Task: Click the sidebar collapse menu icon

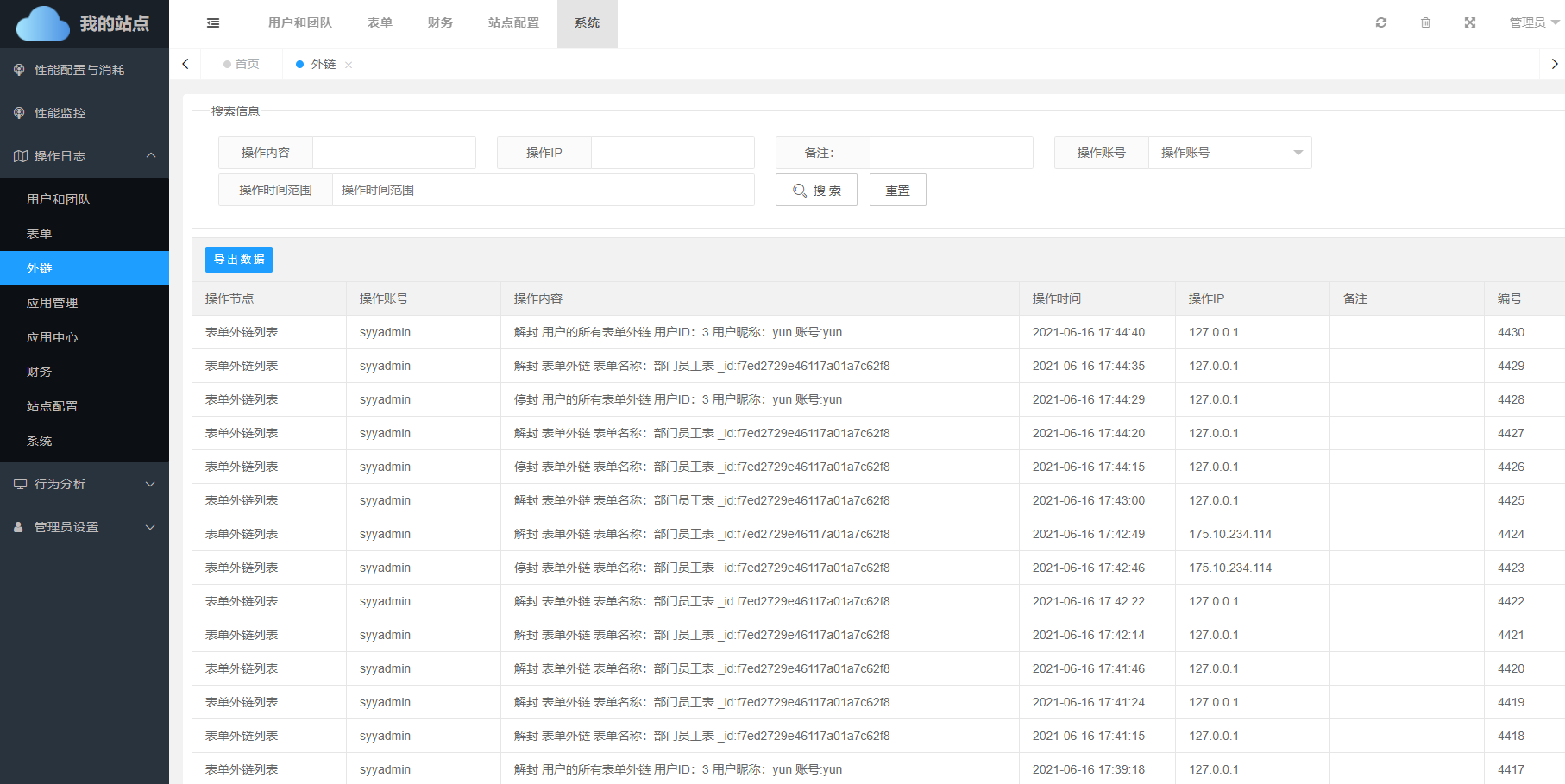Action: click(x=213, y=23)
